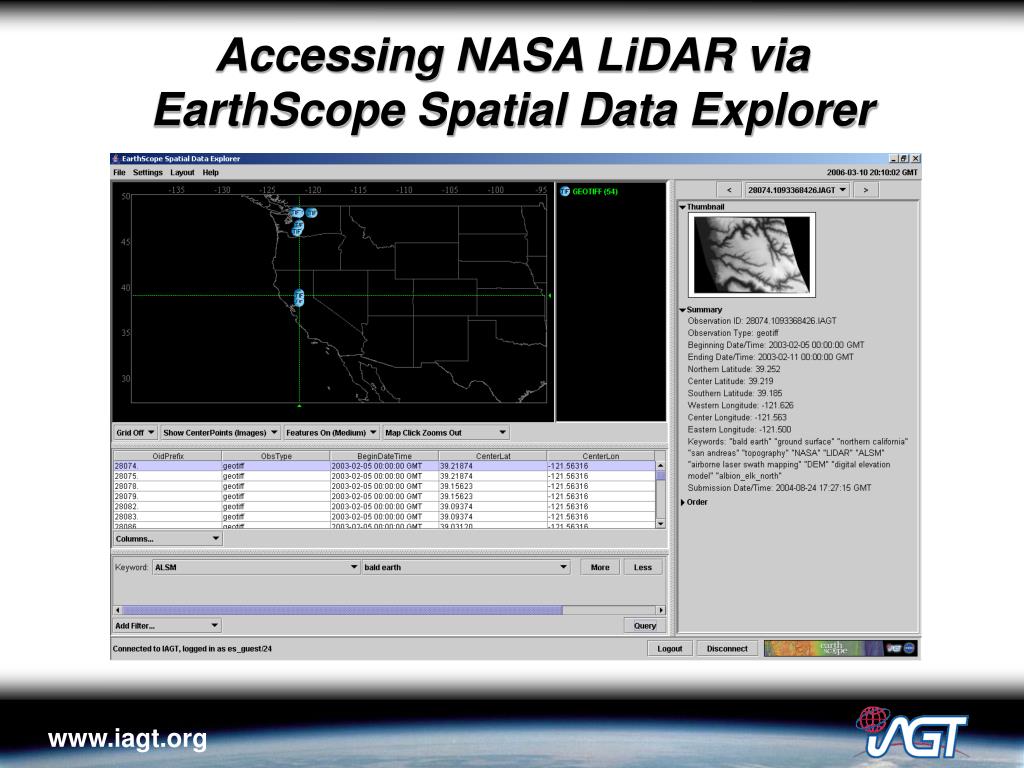Sort by OidPrefix column header
This screenshot has height=768, width=1024.
168,456
